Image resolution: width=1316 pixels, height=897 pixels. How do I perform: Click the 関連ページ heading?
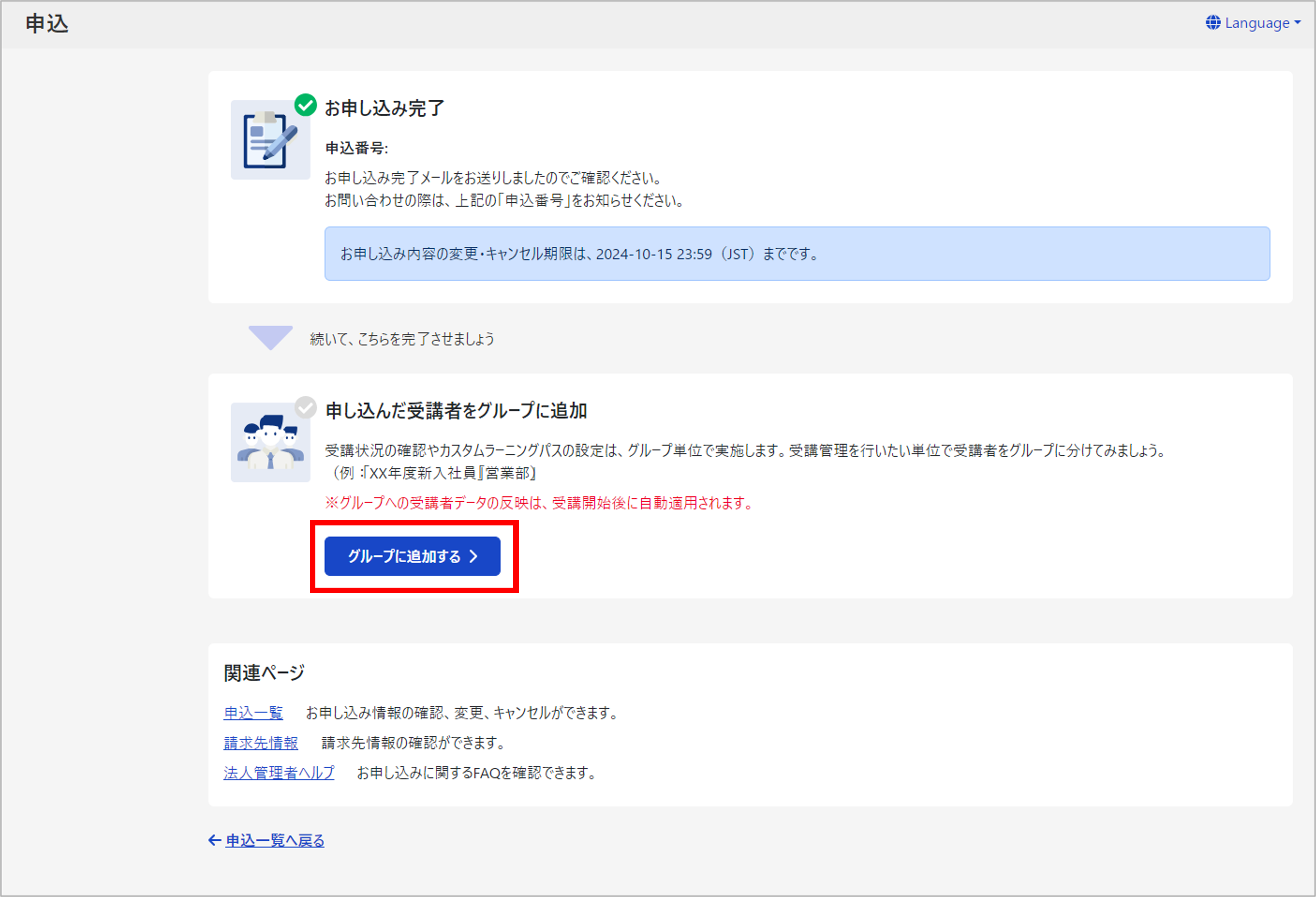264,673
